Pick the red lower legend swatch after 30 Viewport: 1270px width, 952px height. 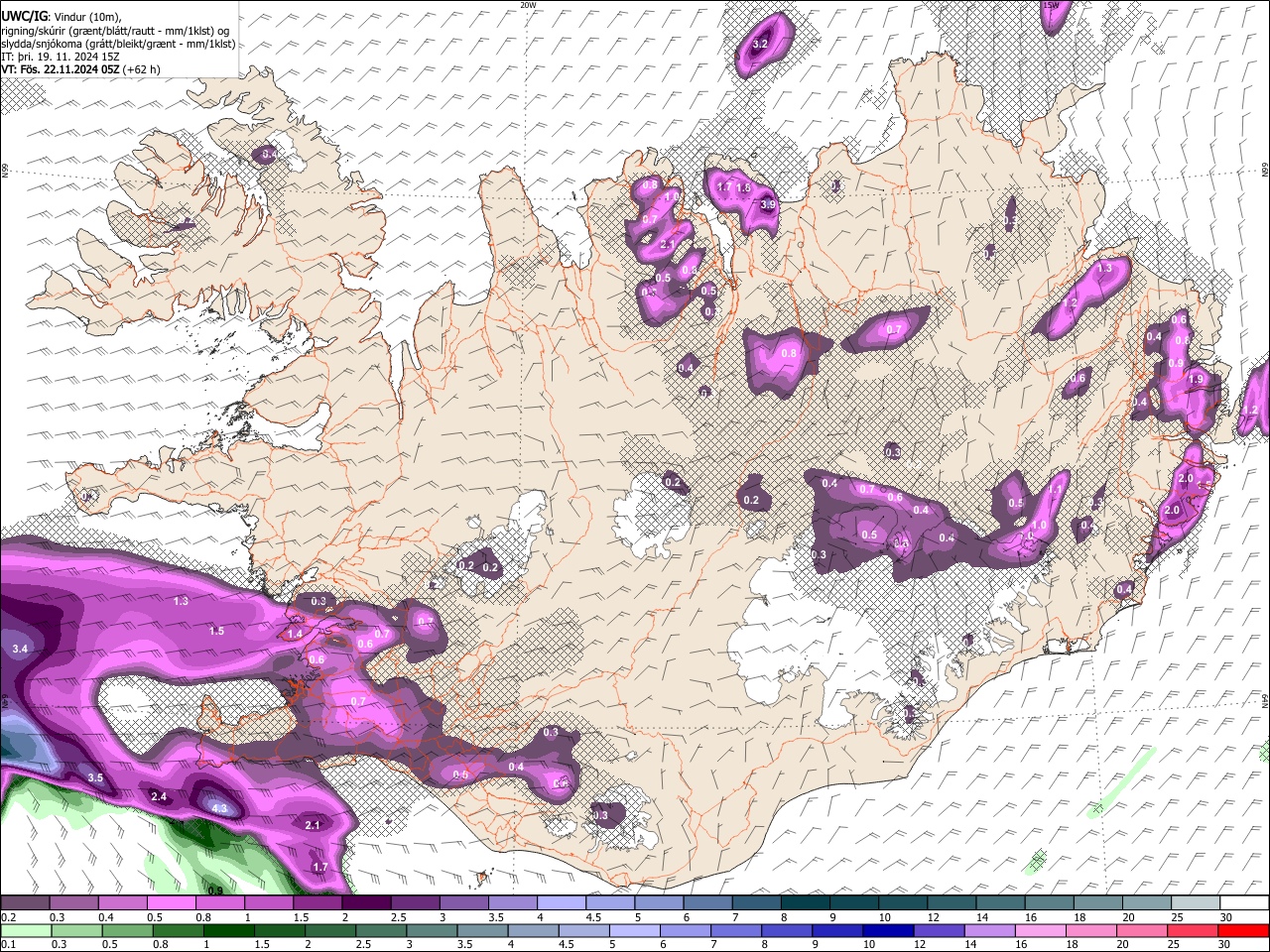1243,930
